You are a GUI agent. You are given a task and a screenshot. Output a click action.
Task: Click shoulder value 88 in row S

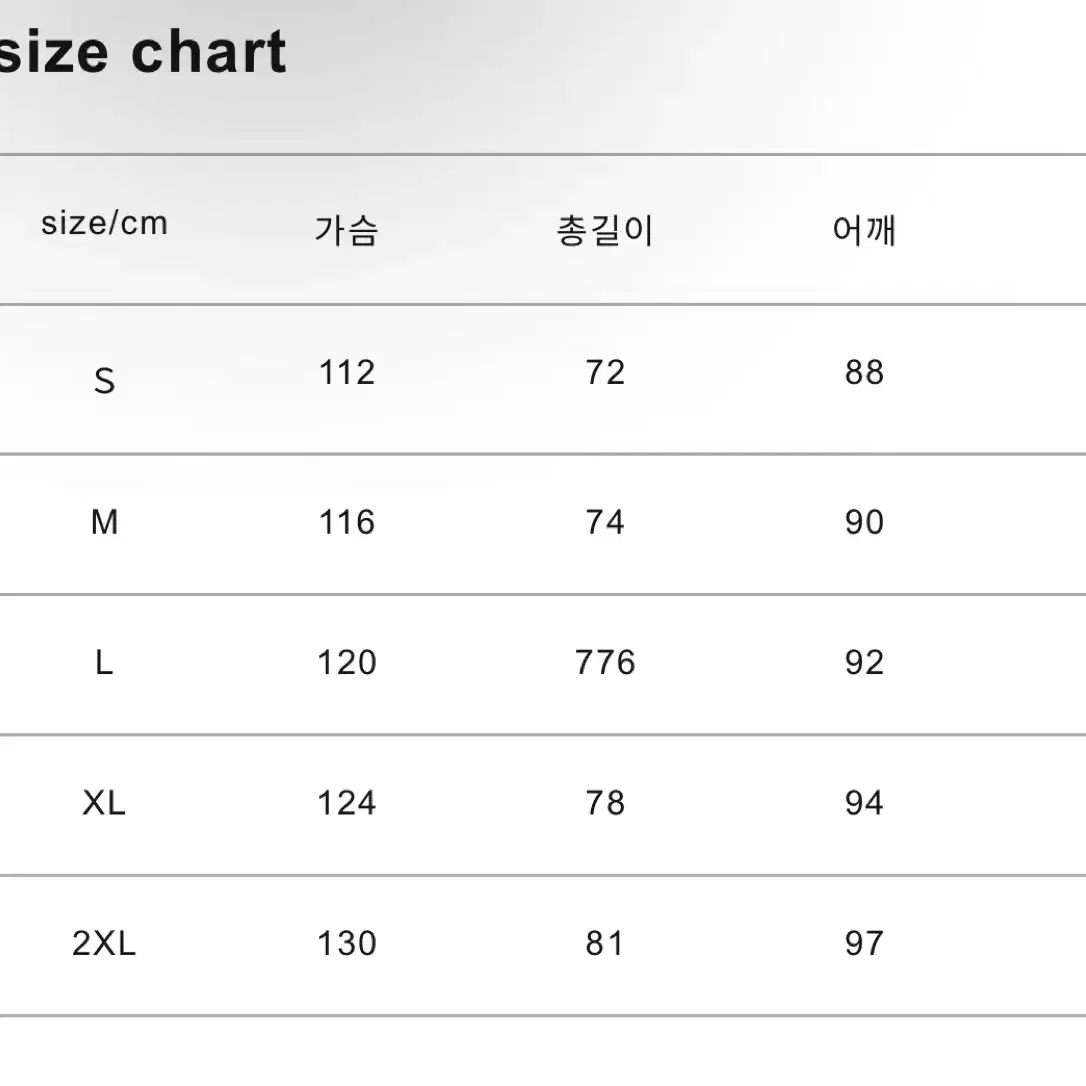click(x=864, y=373)
